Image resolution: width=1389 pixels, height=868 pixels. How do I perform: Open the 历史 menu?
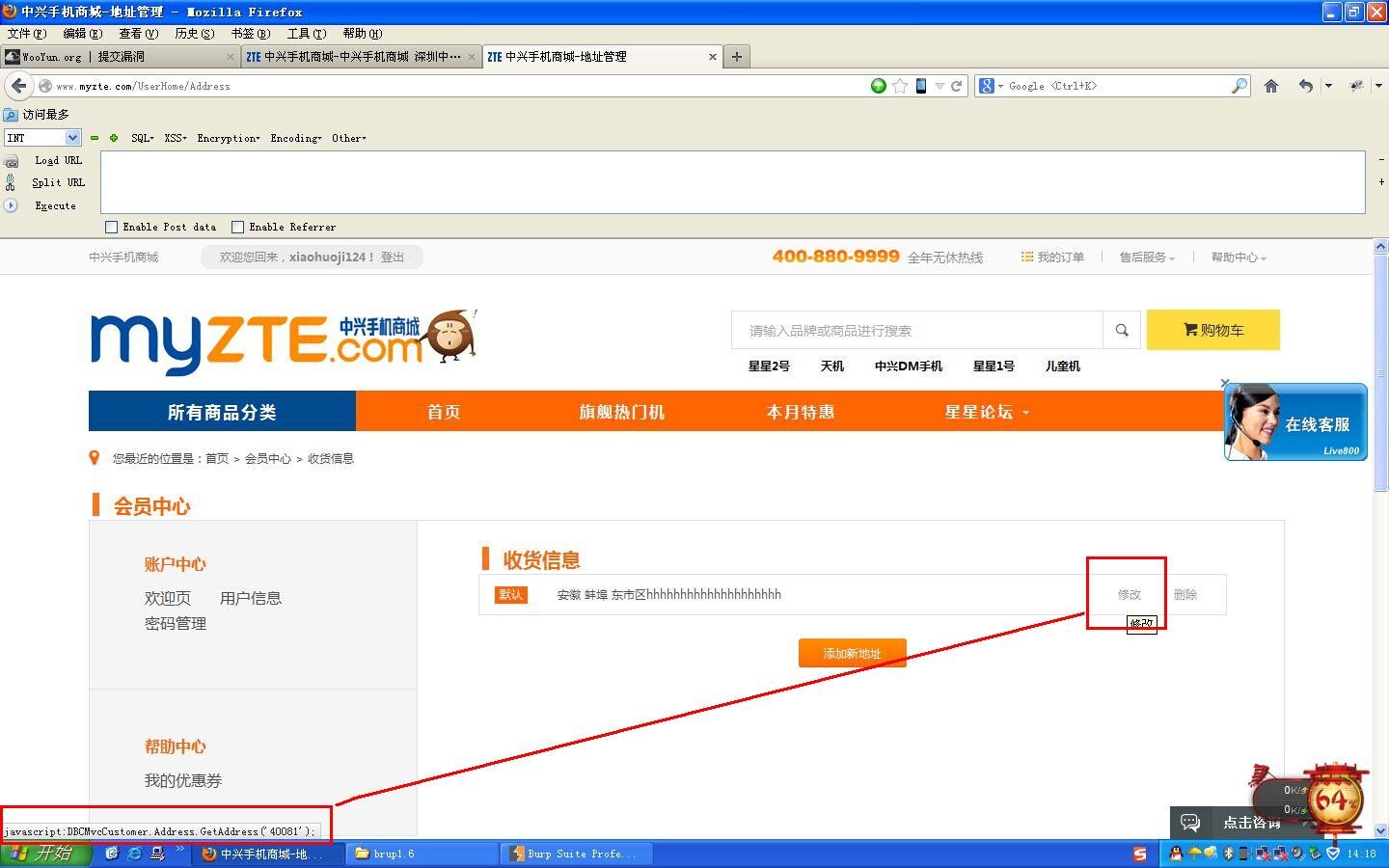(x=194, y=33)
